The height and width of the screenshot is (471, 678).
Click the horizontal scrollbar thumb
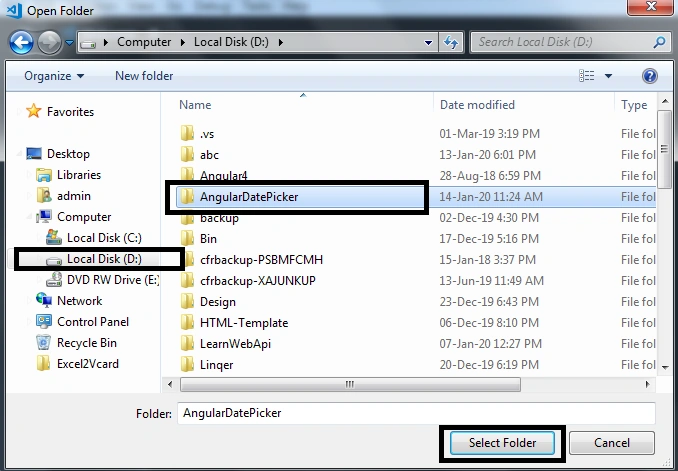point(350,384)
